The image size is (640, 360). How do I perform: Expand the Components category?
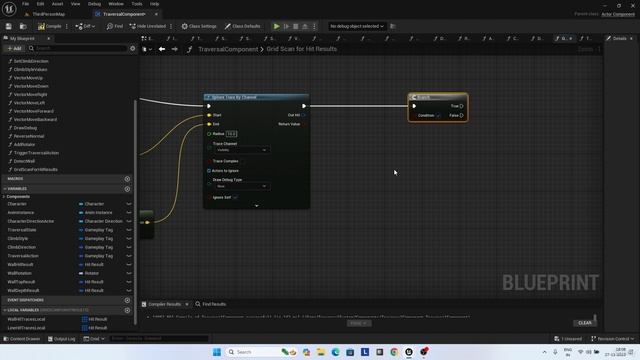[4, 197]
